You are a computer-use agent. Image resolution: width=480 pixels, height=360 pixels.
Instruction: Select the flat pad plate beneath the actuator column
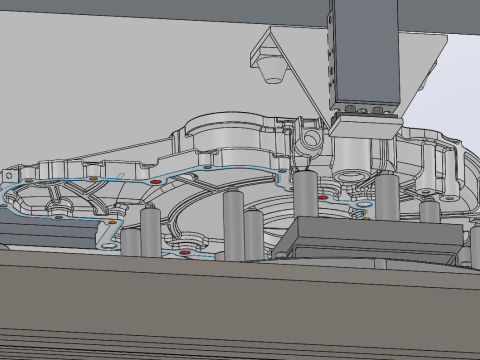tap(366, 127)
